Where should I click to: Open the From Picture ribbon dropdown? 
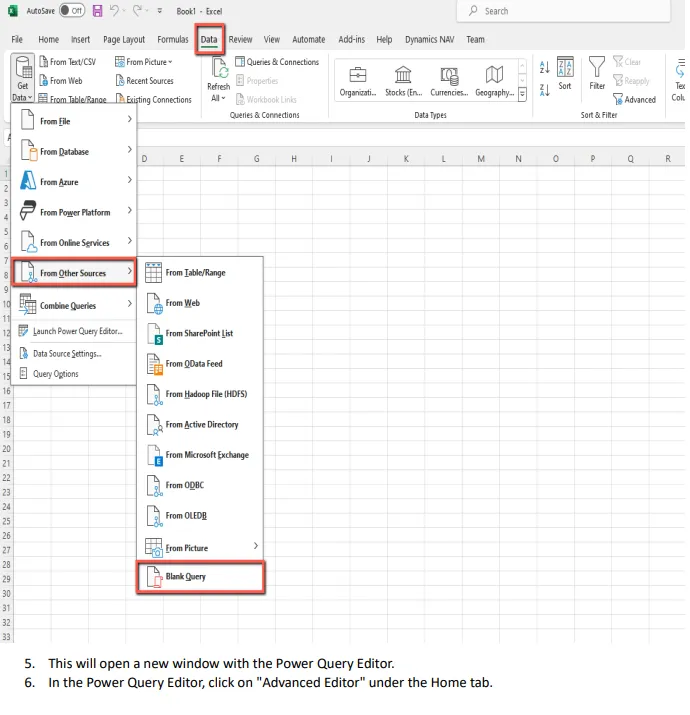(144, 62)
